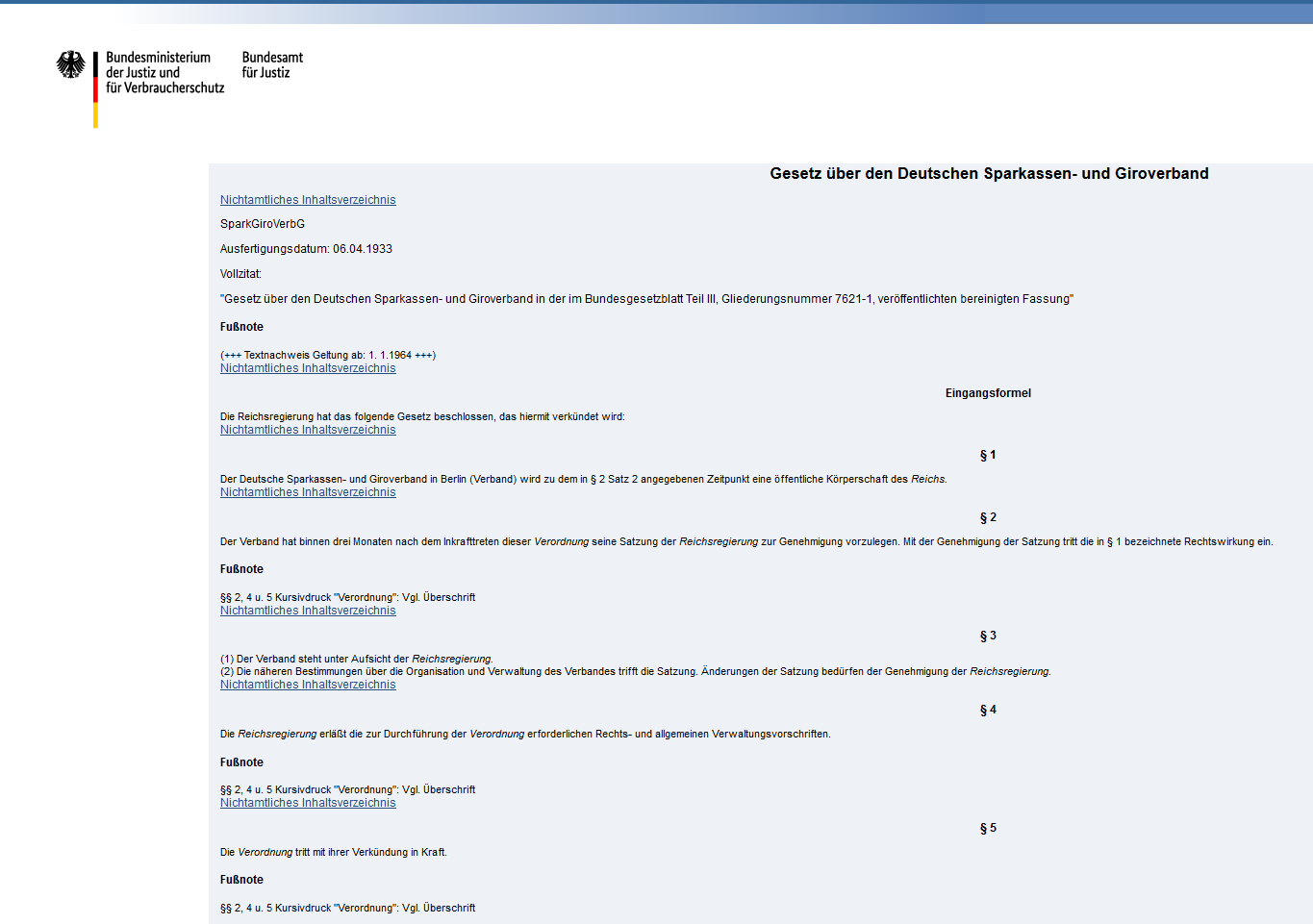Viewport: 1313px width, 924px height.
Task: Click the '§ 4' heading
Action: (988, 710)
